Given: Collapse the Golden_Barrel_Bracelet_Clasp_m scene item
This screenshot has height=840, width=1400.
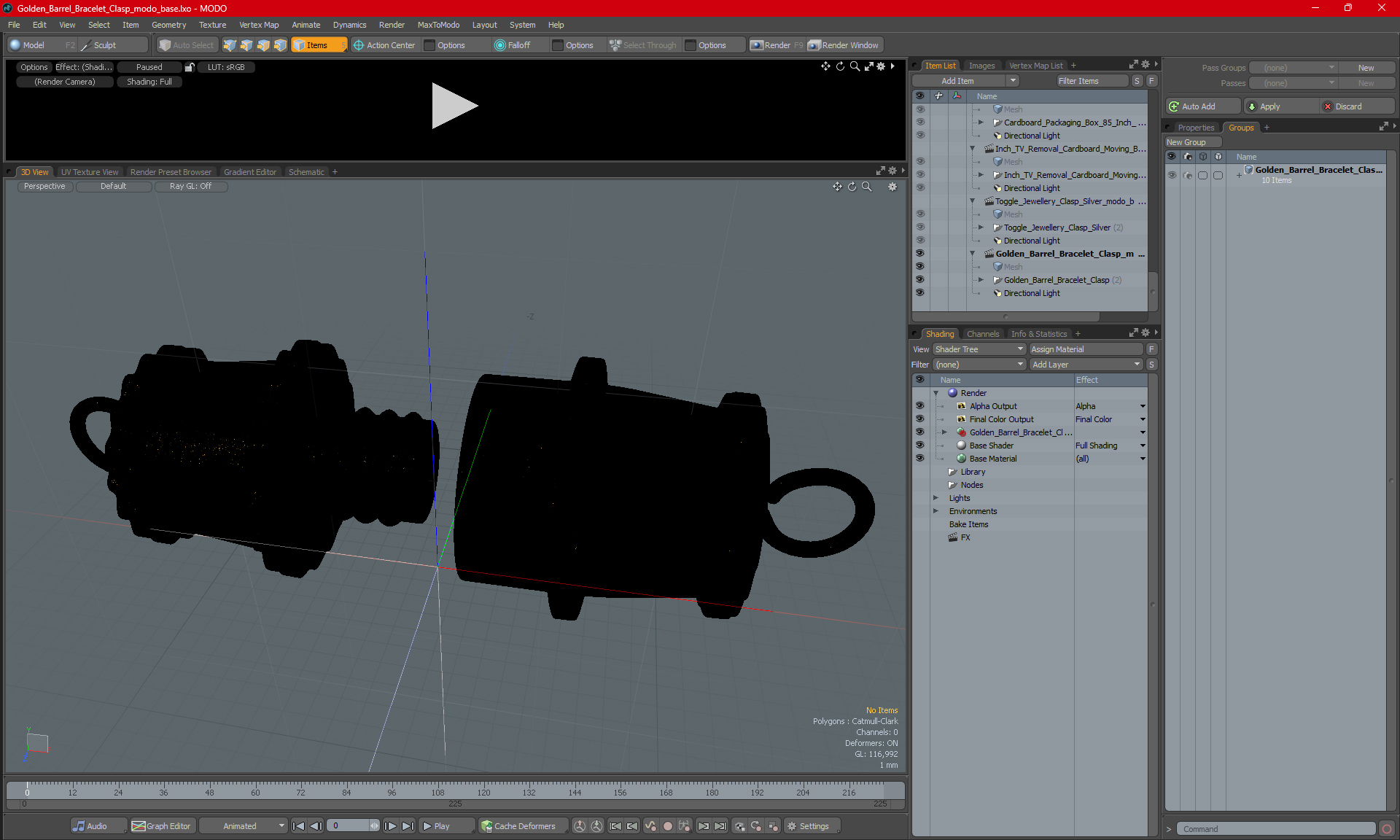Looking at the screenshot, I should click(972, 254).
